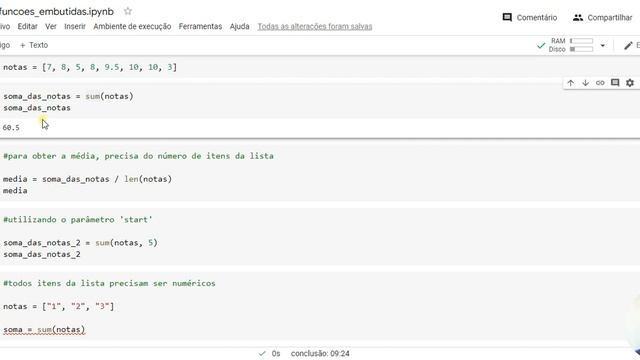Click the connected checkmark beside RAM
This screenshot has height=360, width=640.
(541, 45)
